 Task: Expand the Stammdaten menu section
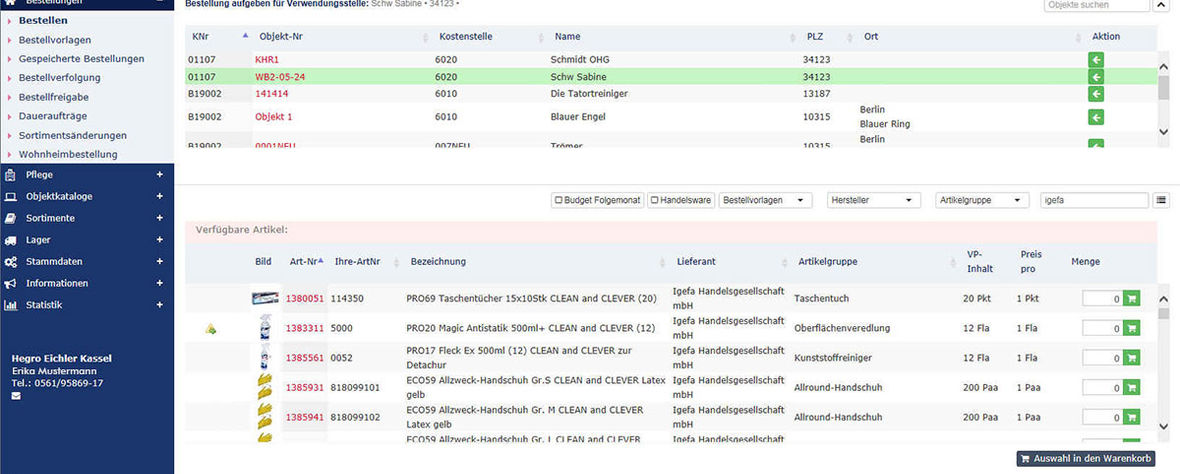coord(160,262)
